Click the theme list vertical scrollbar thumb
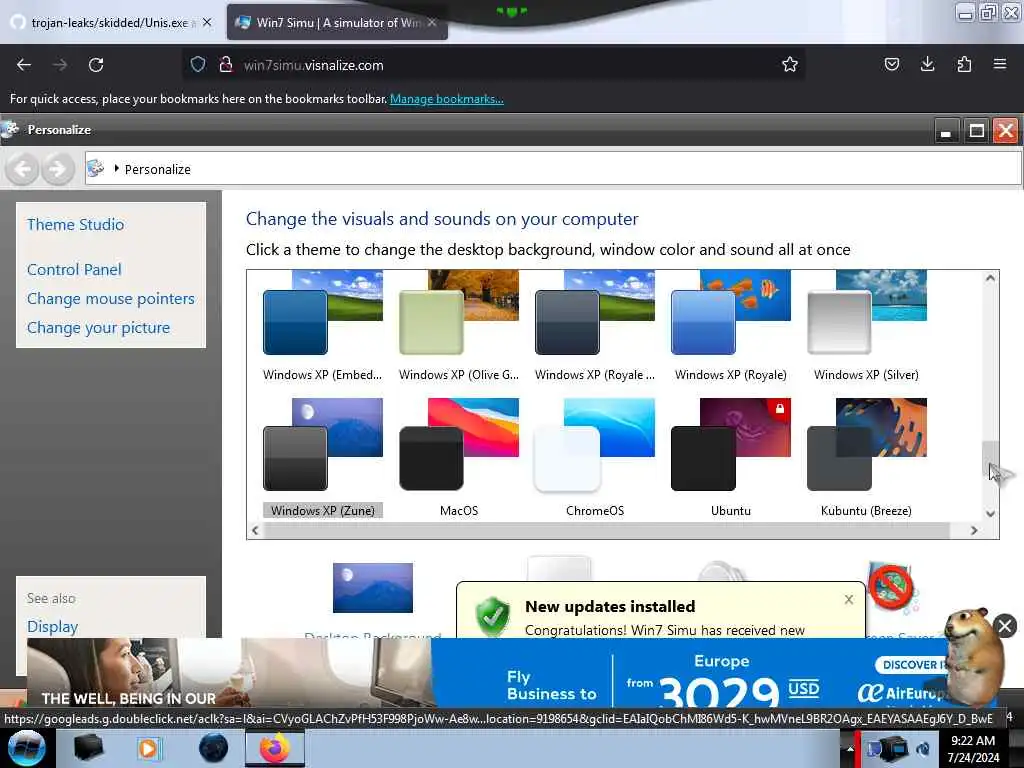Image resolution: width=1024 pixels, height=768 pixels. [x=990, y=459]
